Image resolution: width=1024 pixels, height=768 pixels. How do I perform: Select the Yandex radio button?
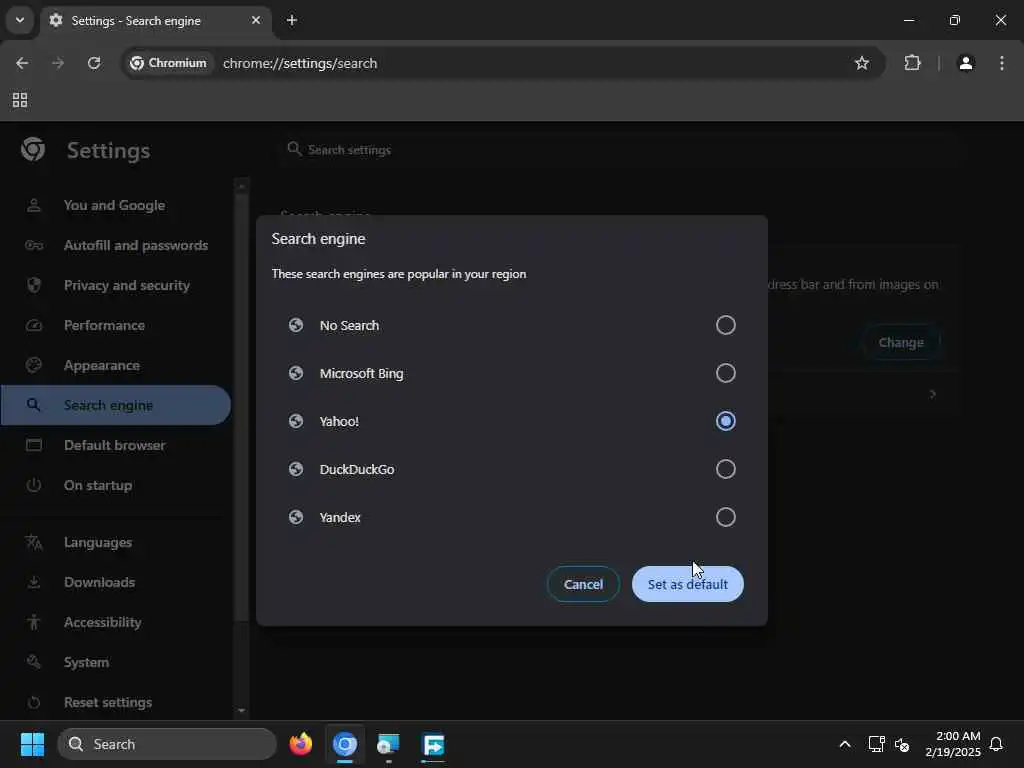click(x=725, y=517)
